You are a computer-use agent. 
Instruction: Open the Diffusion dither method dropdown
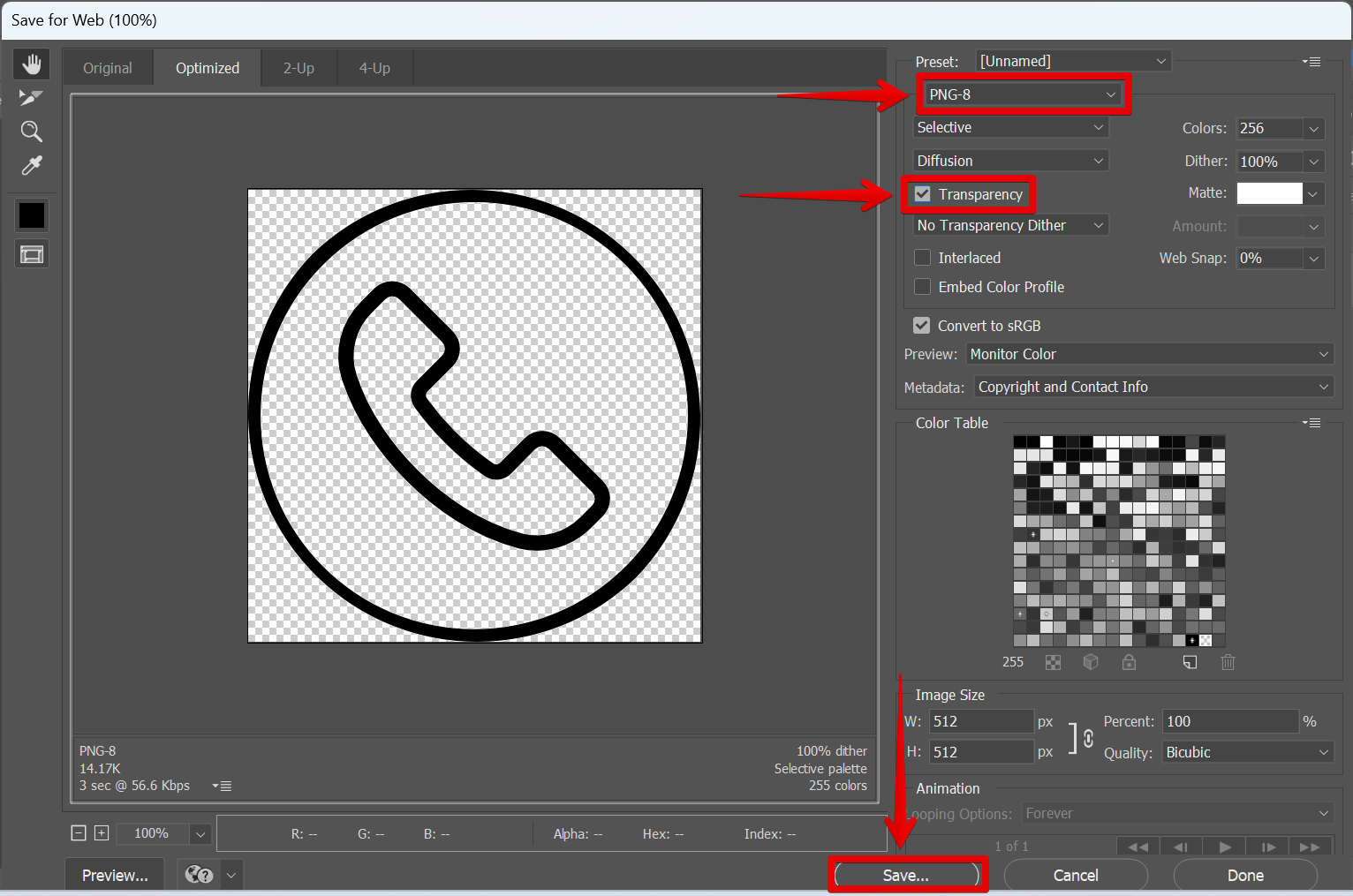[x=1010, y=161]
